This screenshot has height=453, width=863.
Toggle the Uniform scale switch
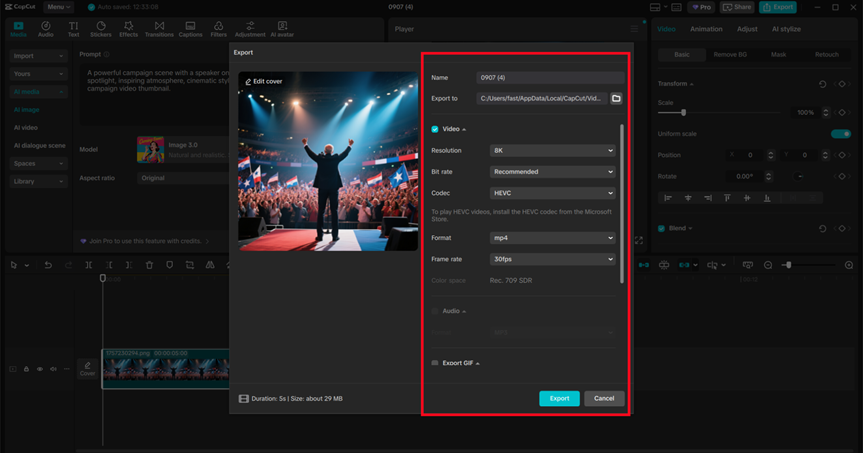point(840,134)
